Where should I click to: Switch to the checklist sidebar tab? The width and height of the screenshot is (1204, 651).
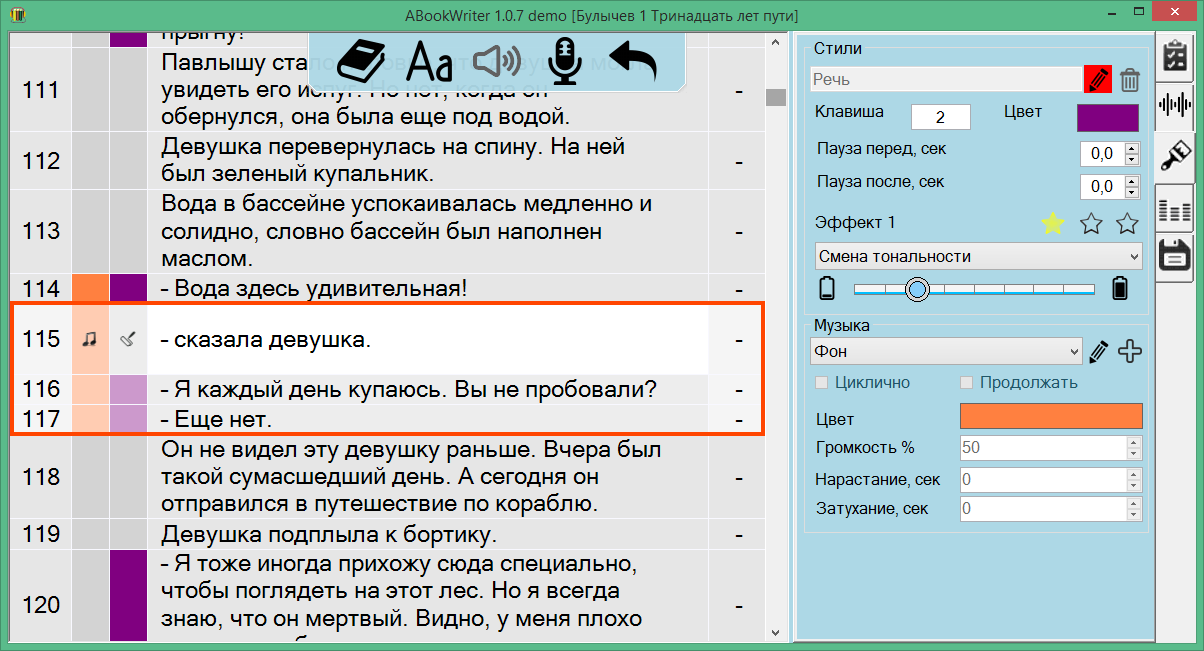1174,57
